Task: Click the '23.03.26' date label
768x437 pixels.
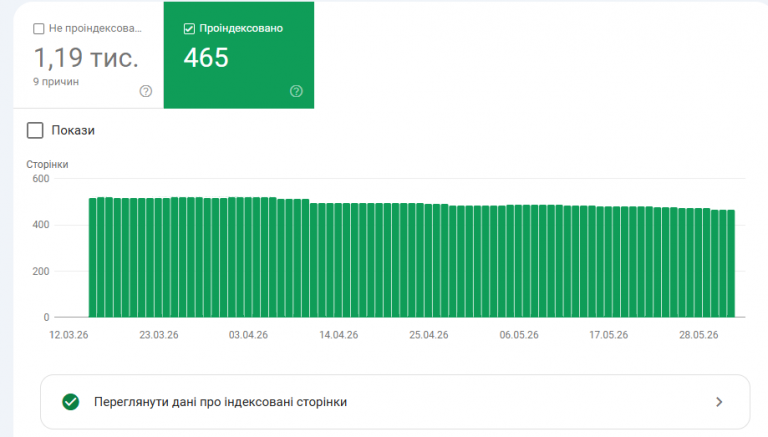Action: click(159, 335)
